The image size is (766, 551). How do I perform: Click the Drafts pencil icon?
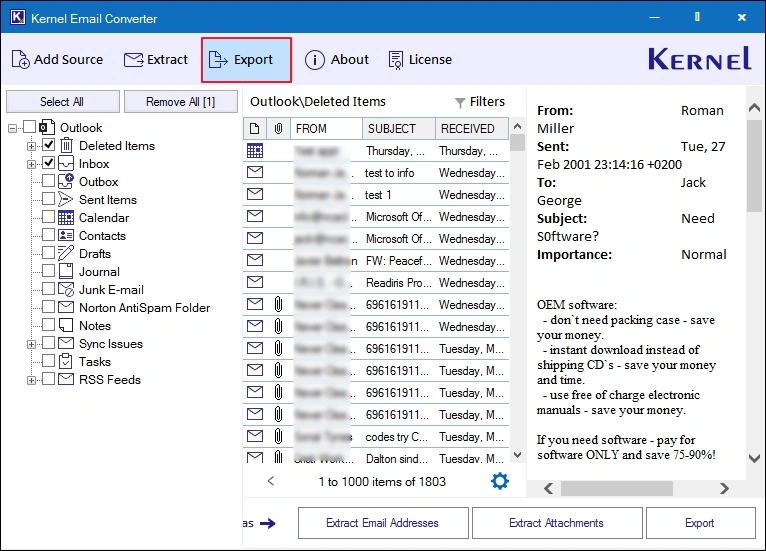65,254
